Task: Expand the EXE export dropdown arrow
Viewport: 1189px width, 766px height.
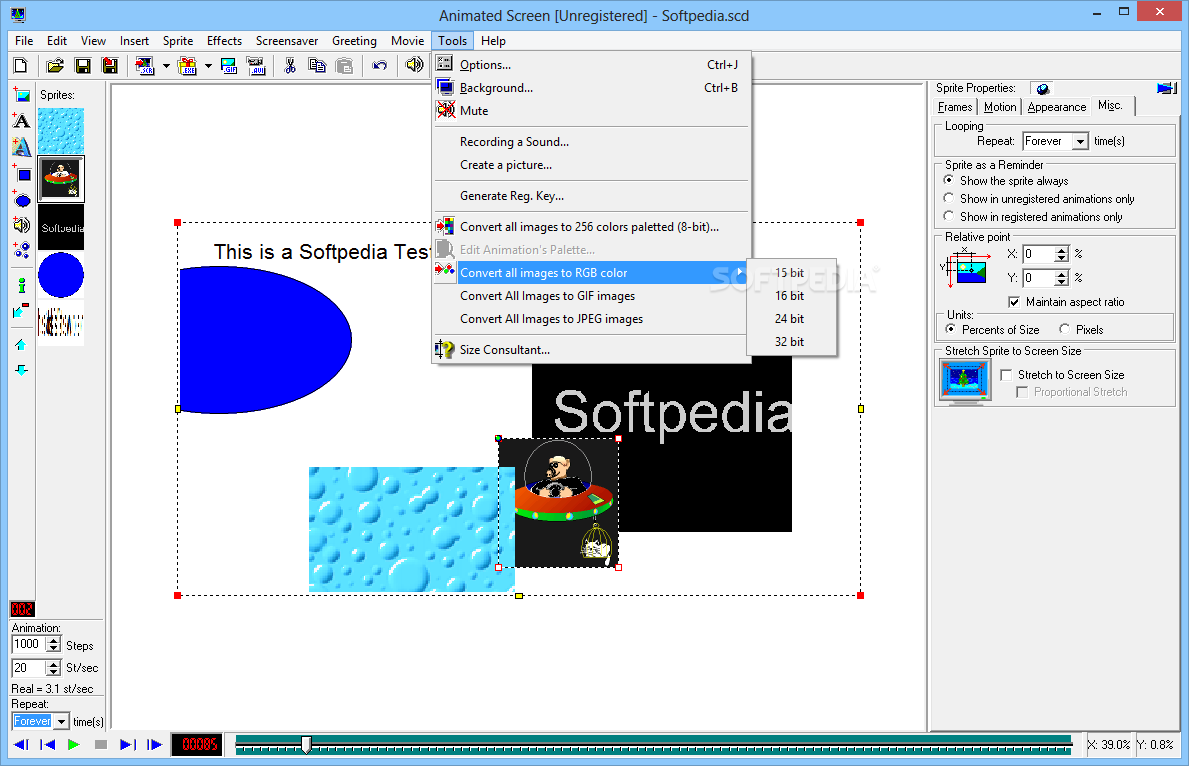Action: click(209, 66)
